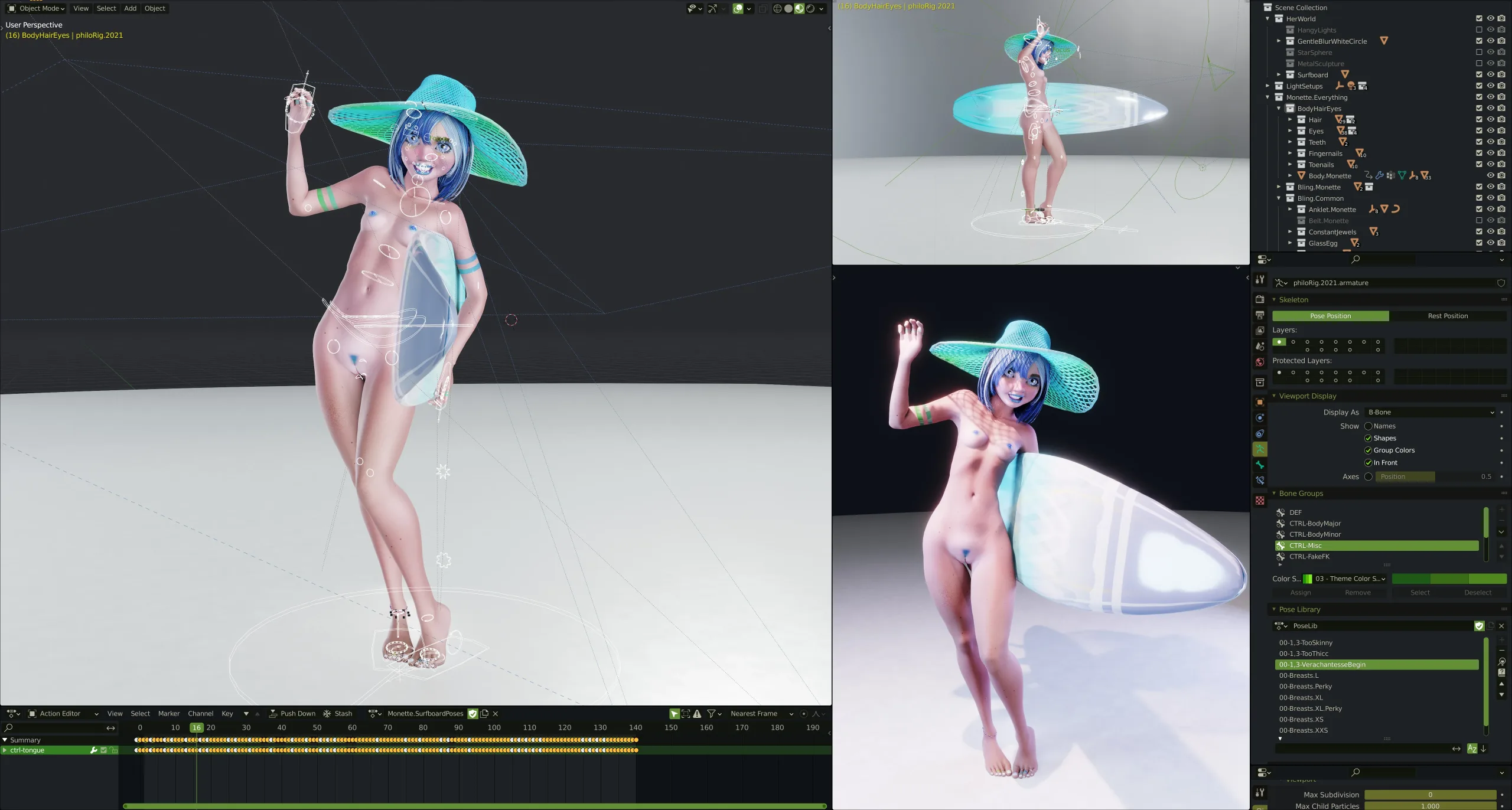Select the 00-Breasts.XL pose entry
Viewport: 1512px width, 810px height.
(1301, 698)
